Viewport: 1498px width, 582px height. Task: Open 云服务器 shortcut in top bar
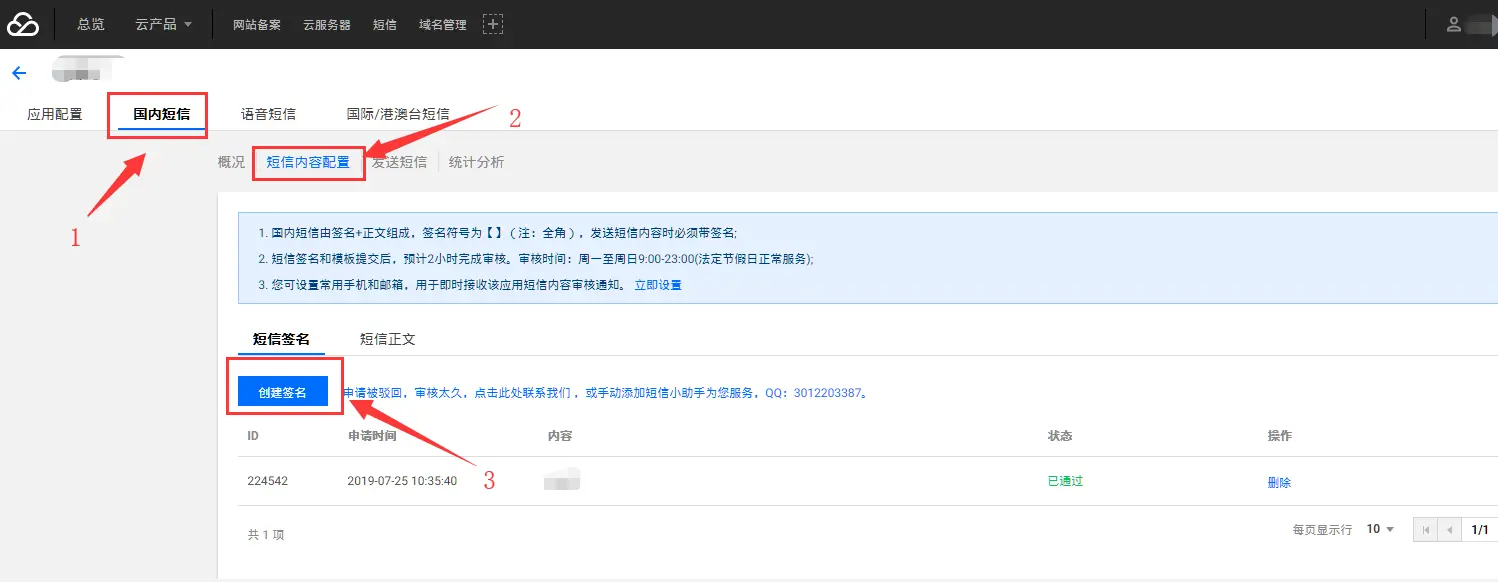click(x=327, y=25)
